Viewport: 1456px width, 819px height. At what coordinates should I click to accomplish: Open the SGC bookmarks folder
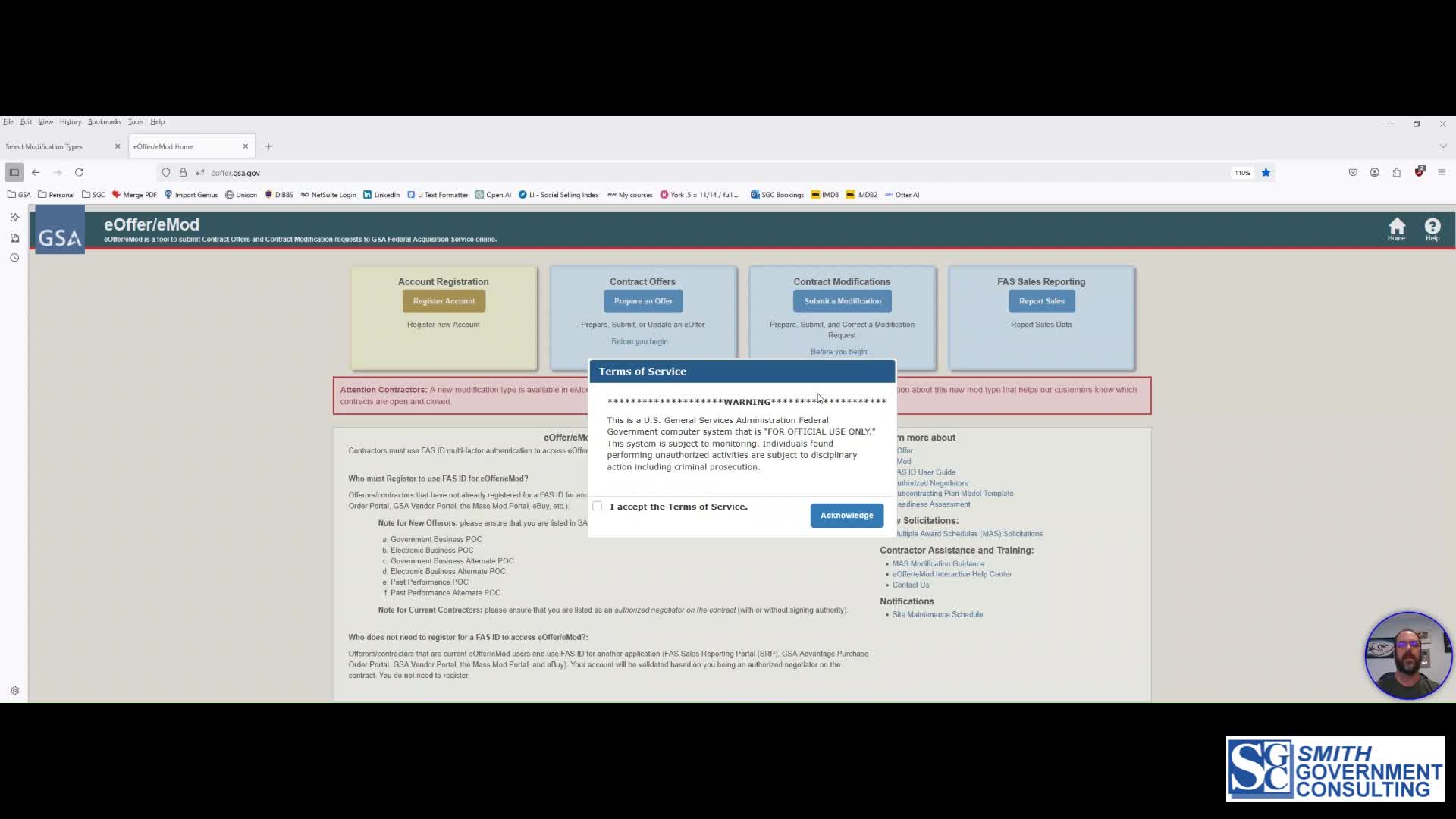(x=93, y=195)
